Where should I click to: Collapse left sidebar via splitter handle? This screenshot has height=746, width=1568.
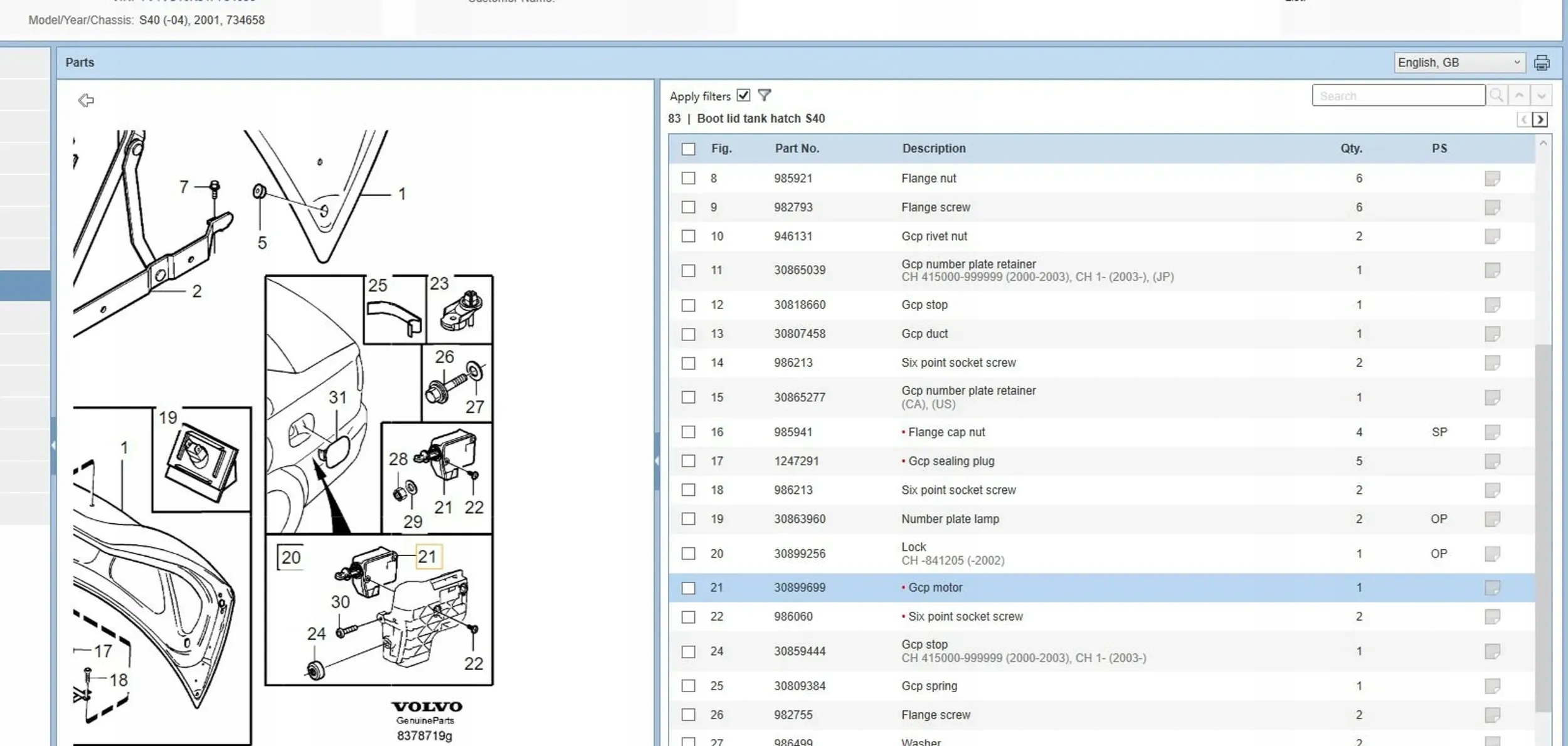53,445
